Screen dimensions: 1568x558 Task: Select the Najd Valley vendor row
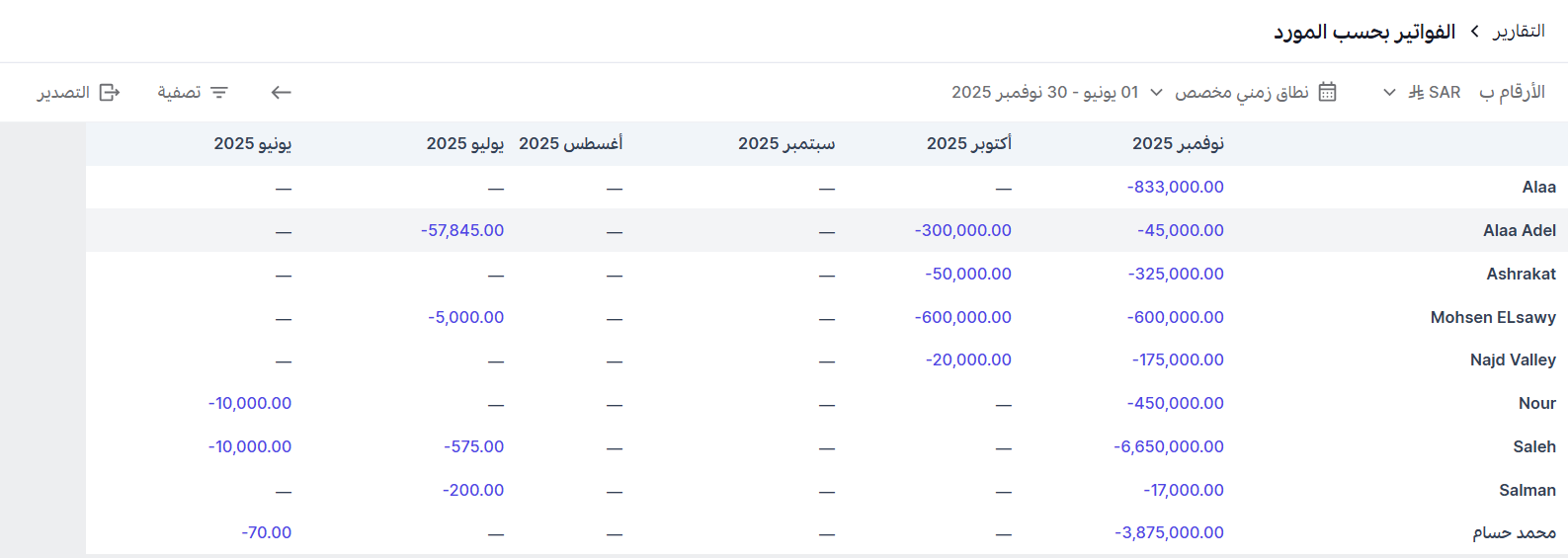click(x=1512, y=359)
